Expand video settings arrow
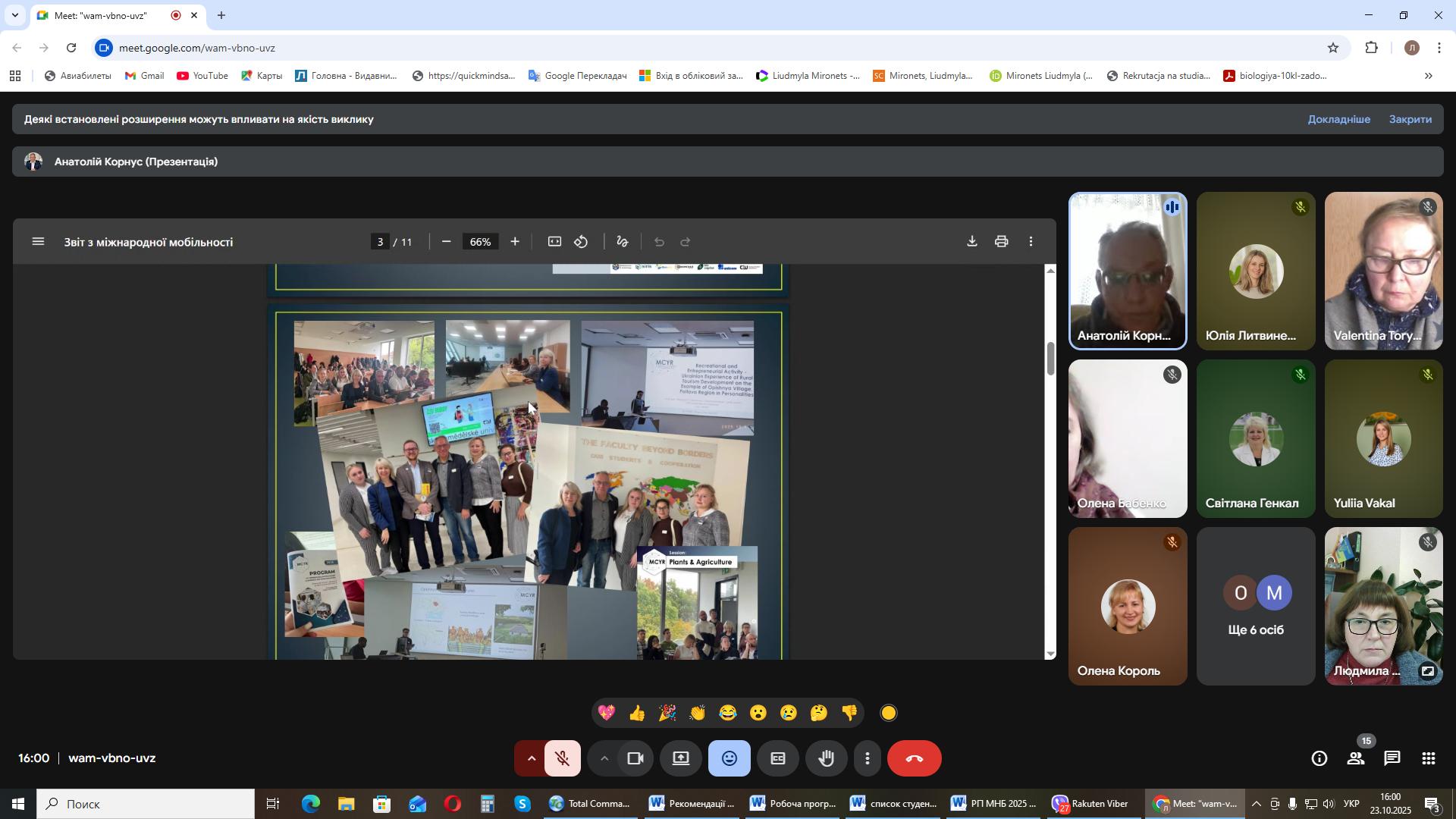This screenshot has height=819, width=1456. [604, 759]
